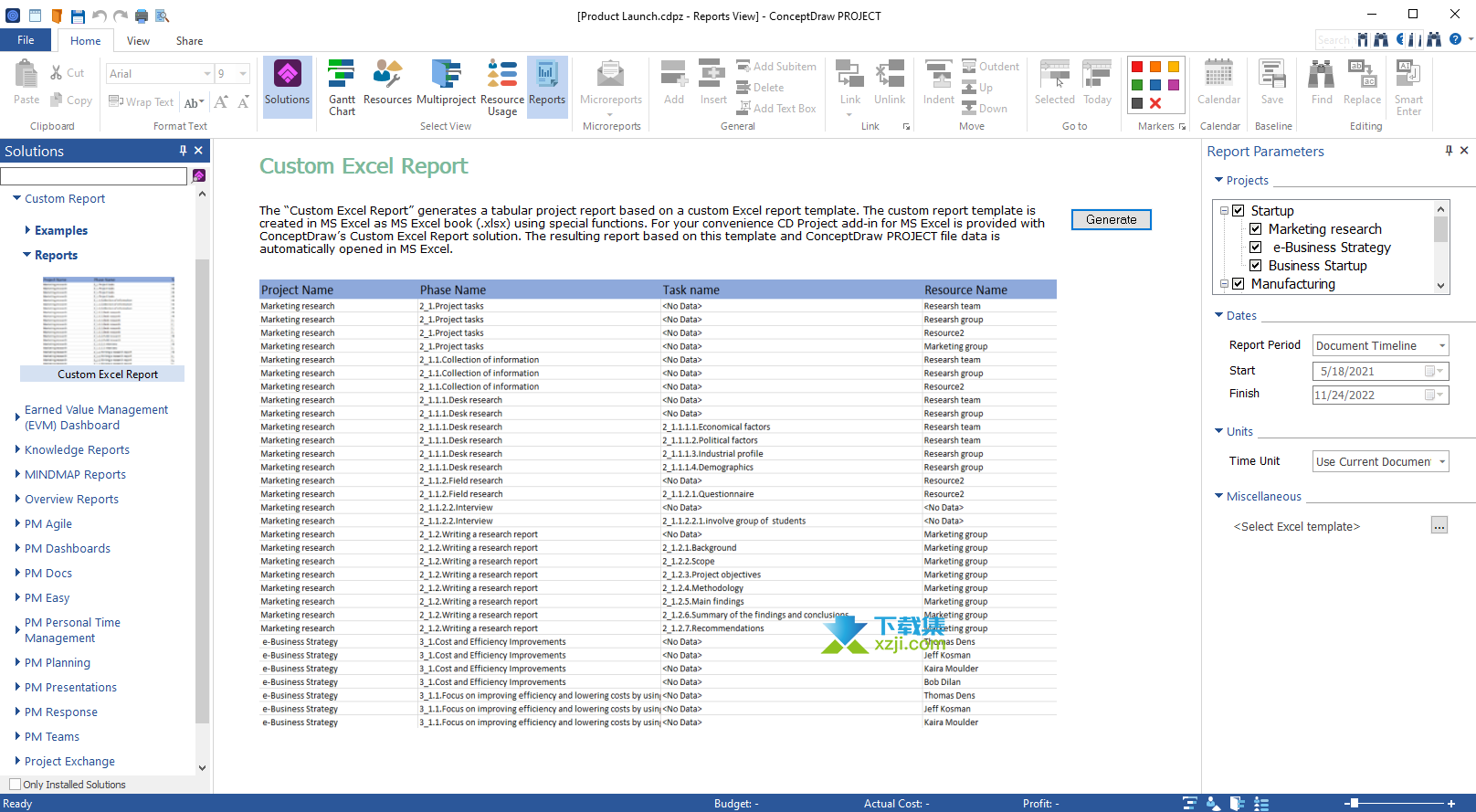Click the Solutions search input field
Image resolution: width=1476 pixels, height=812 pixels.
tap(94, 175)
